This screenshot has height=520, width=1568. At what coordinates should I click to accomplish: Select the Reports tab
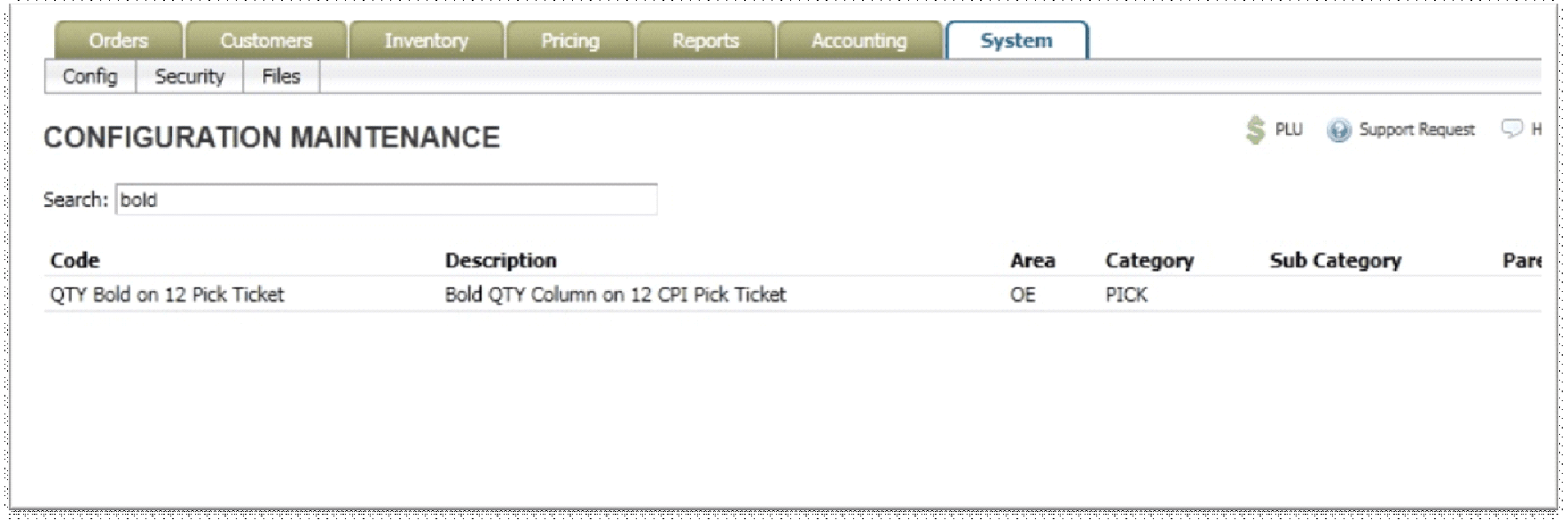[x=705, y=41]
